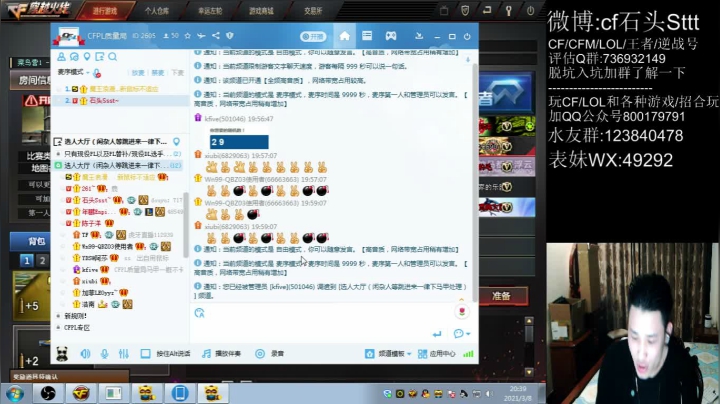Open the gamepad games icon in YY header
Image resolution: width=720 pixels, height=404 pixels.
(391, 36)
